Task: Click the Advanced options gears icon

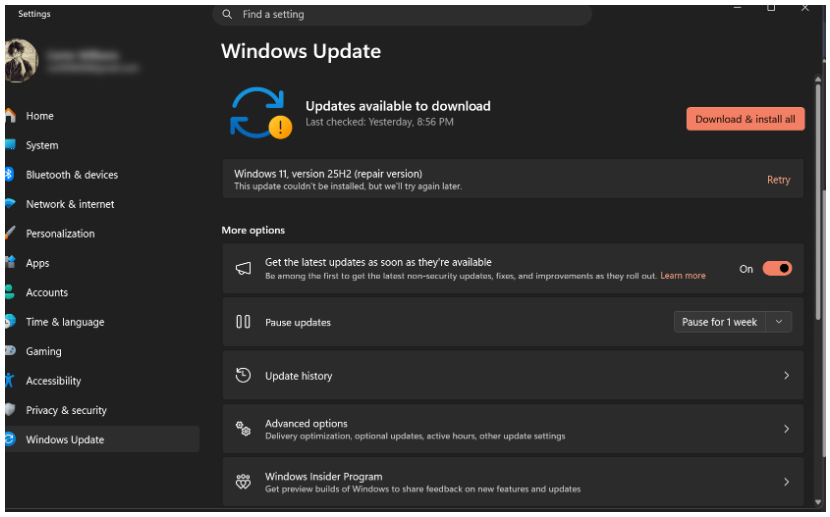Action: coord(243,428)
